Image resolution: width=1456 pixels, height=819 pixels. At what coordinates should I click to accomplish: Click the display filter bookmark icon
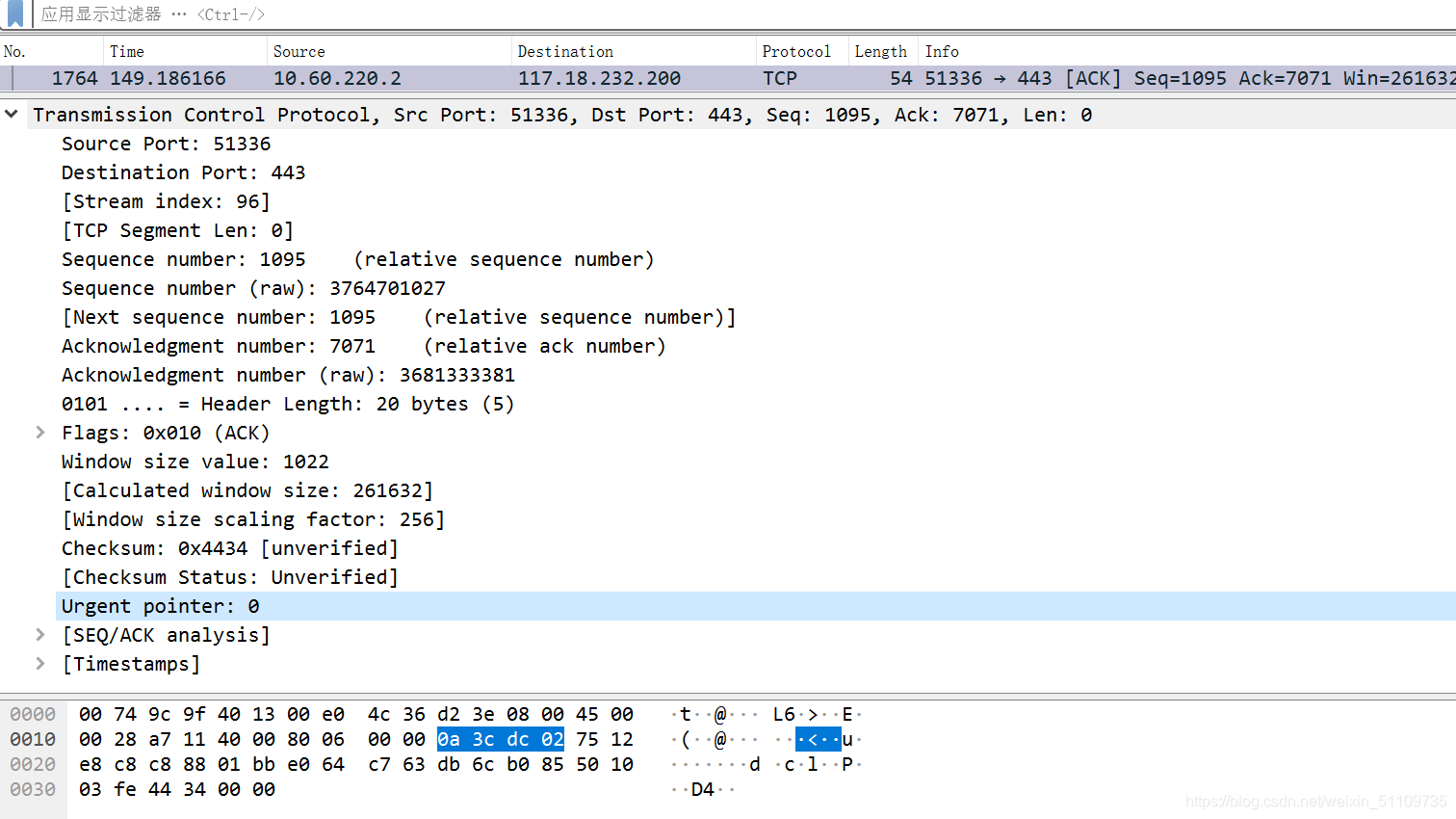(x=14, y=13)
